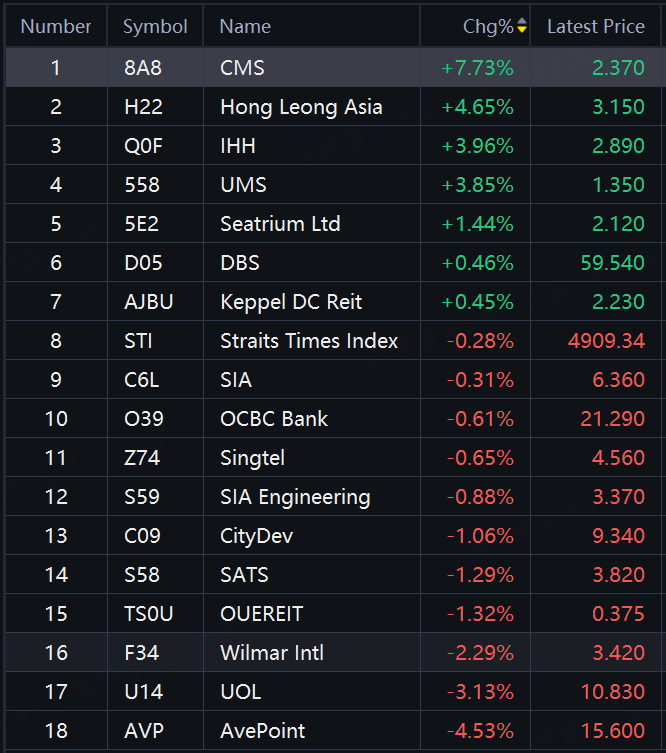
Task: Click the -1.06% change value
Action: click(481, 536)
